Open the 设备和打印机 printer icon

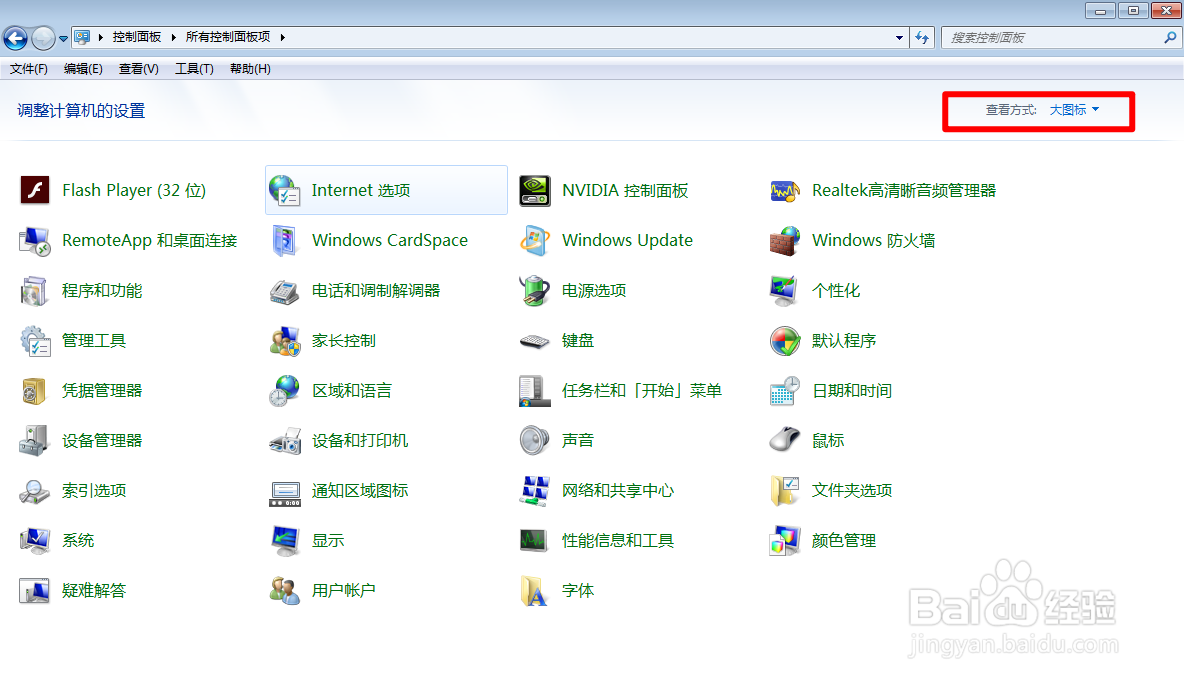[285, 440]
